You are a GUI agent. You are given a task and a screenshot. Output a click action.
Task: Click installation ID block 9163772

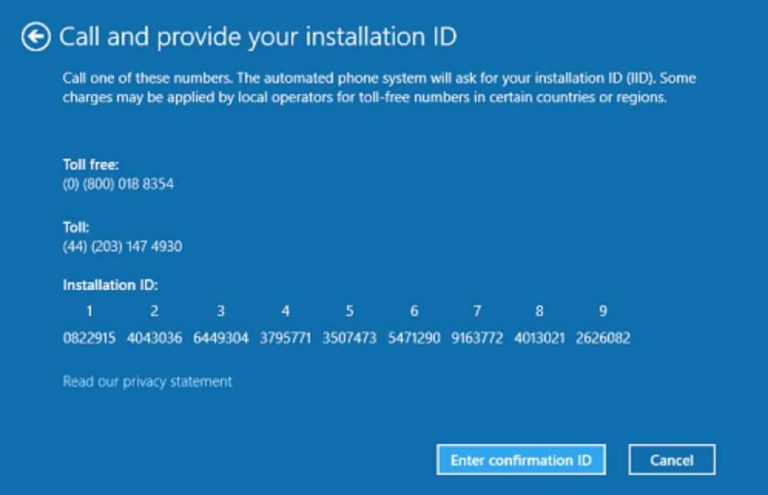pos(477,338)
